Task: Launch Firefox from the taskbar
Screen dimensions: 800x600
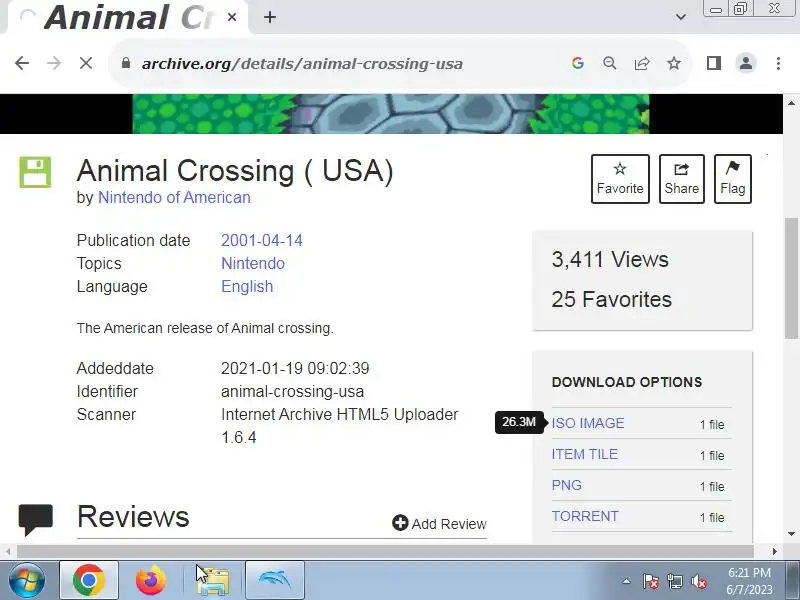Action: click(151, 581)
